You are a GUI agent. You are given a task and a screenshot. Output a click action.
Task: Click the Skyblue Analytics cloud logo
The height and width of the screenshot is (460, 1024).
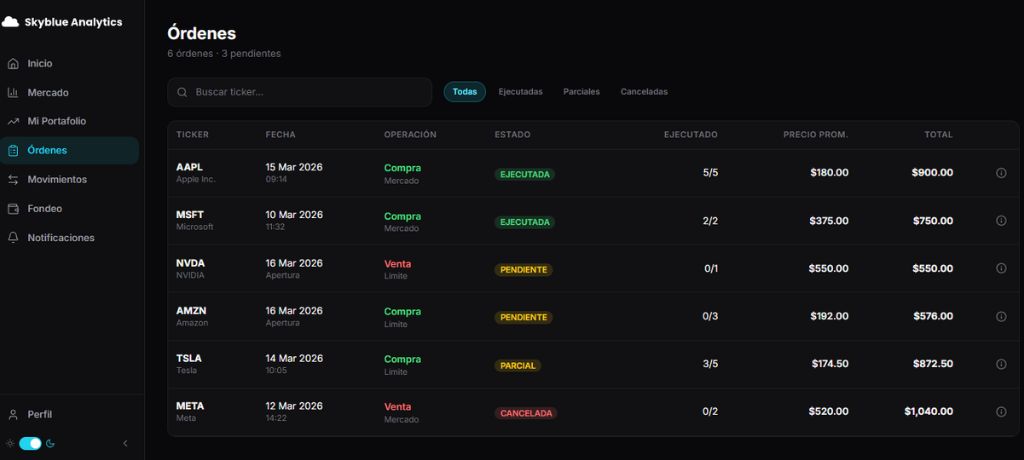click(x=10, y=22)
